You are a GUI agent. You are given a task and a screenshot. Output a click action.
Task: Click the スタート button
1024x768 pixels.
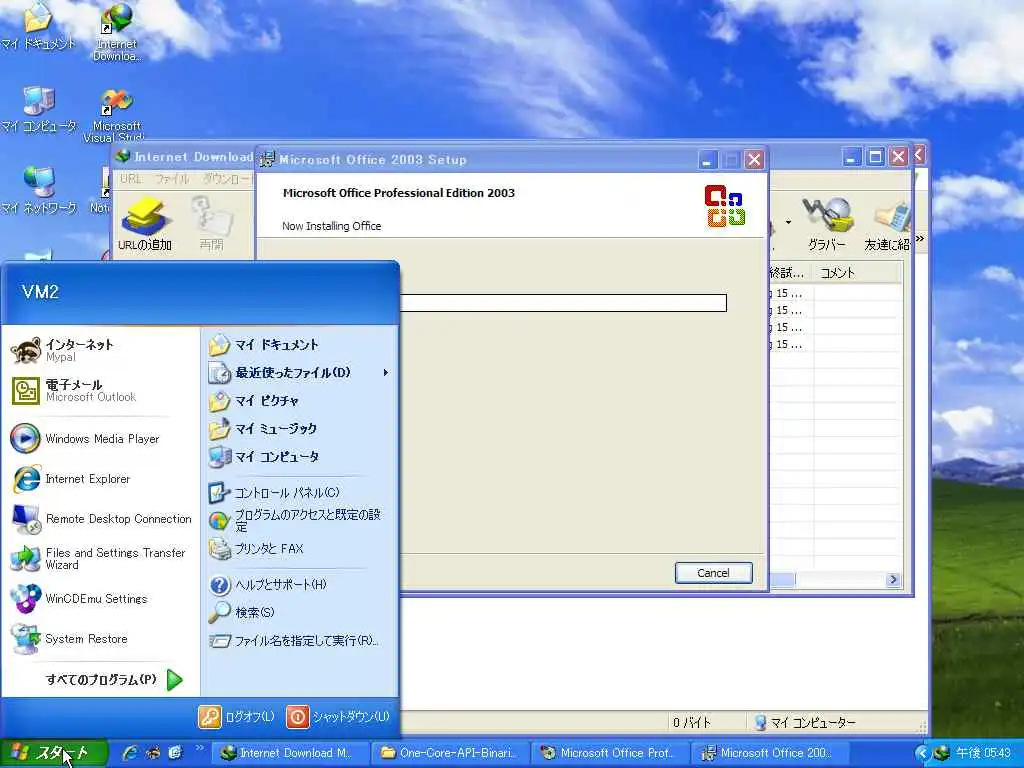coord(54,753)
